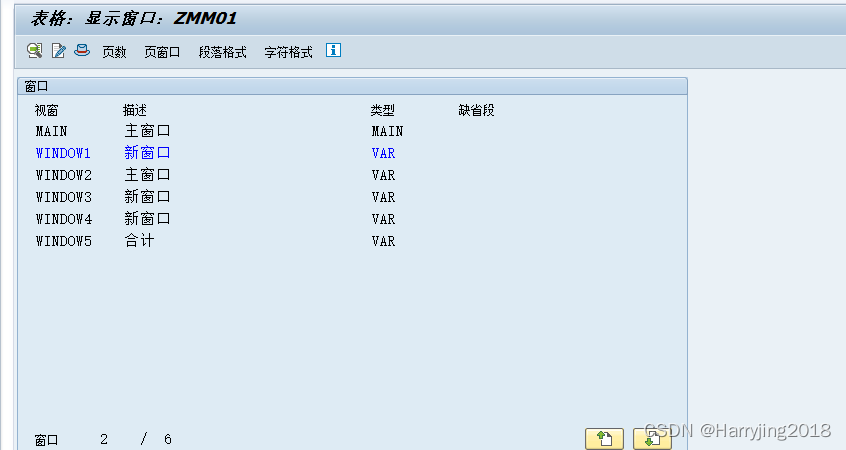Viewport: 846px width, 450px height.
Task: Click the 描述 column header
Action: 134,111
